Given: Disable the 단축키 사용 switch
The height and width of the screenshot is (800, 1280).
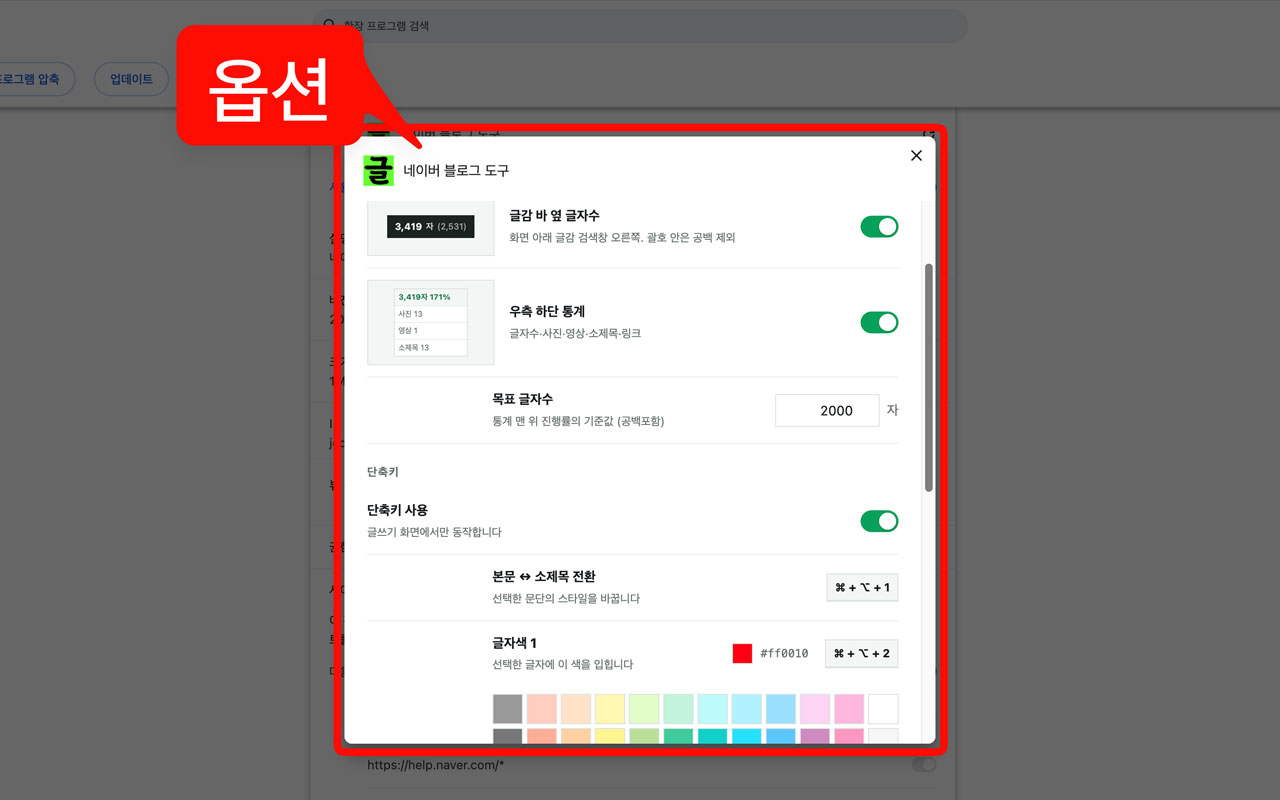Looking at the screenshot, I should [x=879, y=521].
